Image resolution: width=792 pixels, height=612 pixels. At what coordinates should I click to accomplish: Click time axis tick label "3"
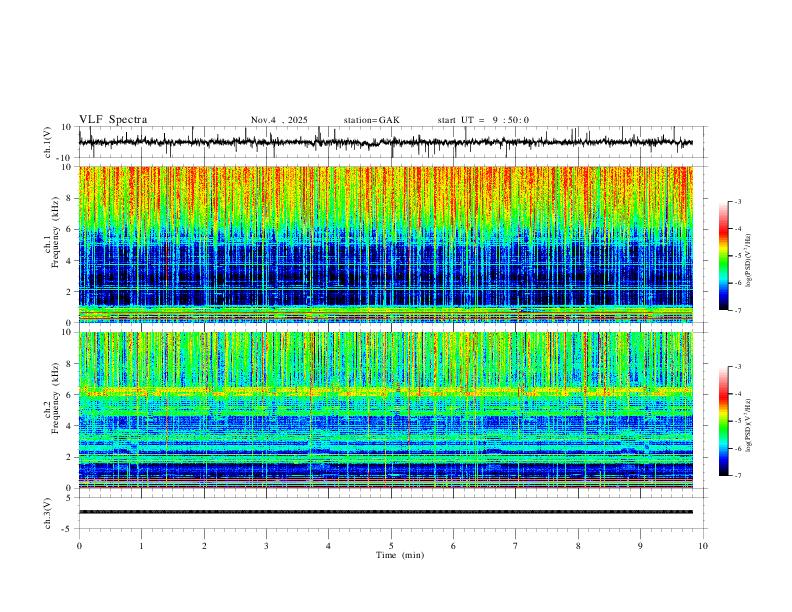[266, 546]
